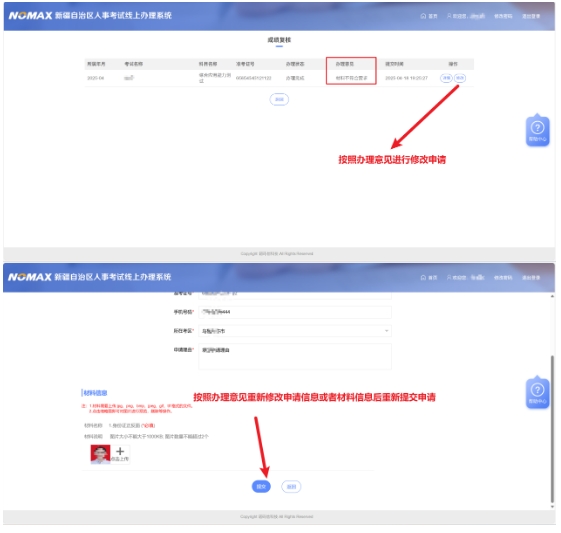Open the upper help center question-mark widget

(537, 130)
